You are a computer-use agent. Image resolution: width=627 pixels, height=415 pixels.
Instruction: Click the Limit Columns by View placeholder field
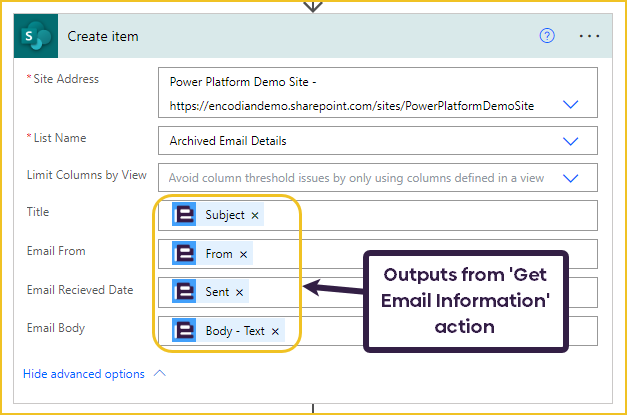point(378,178)
